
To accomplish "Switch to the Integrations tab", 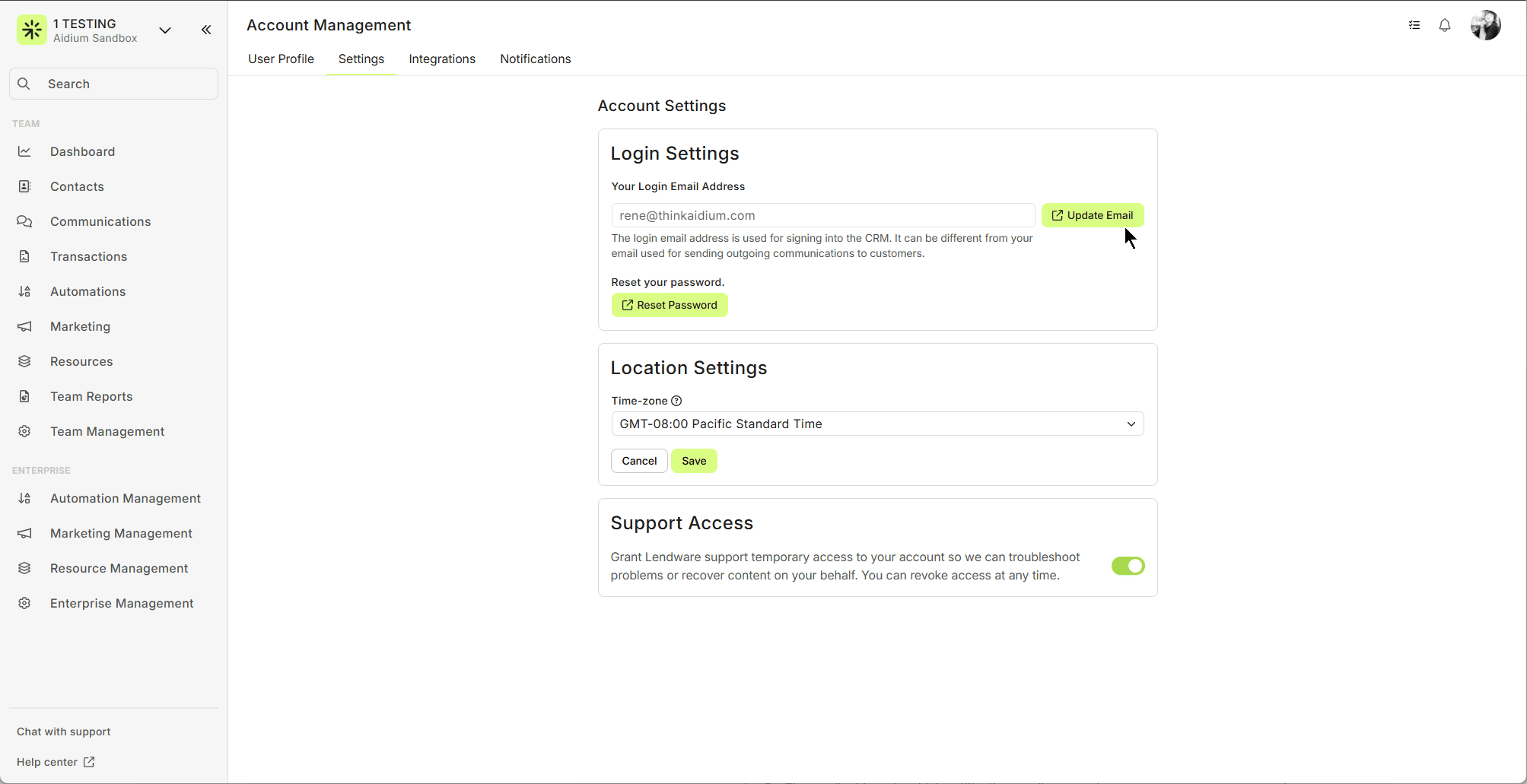I will click(441, 59).
